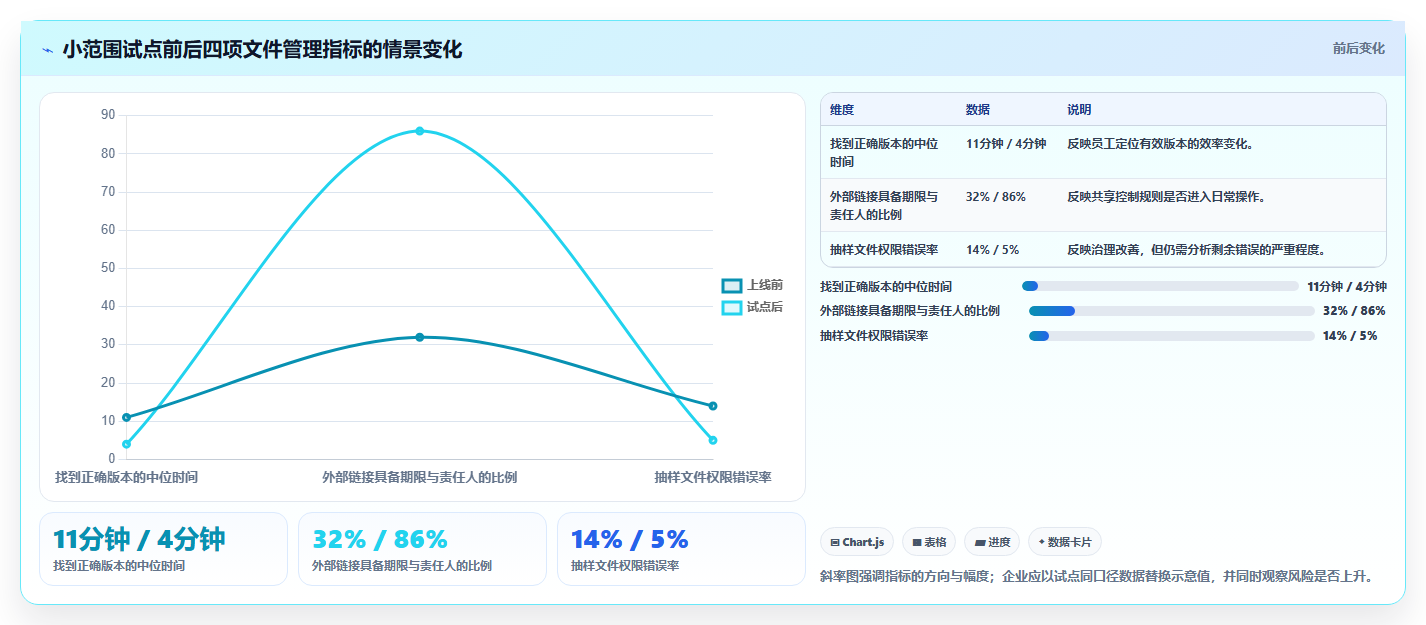The image size is (1426, 625).
Task: Click the 外部链接具备期限与责任人的比例 table row label
Action: coord(885,206)
